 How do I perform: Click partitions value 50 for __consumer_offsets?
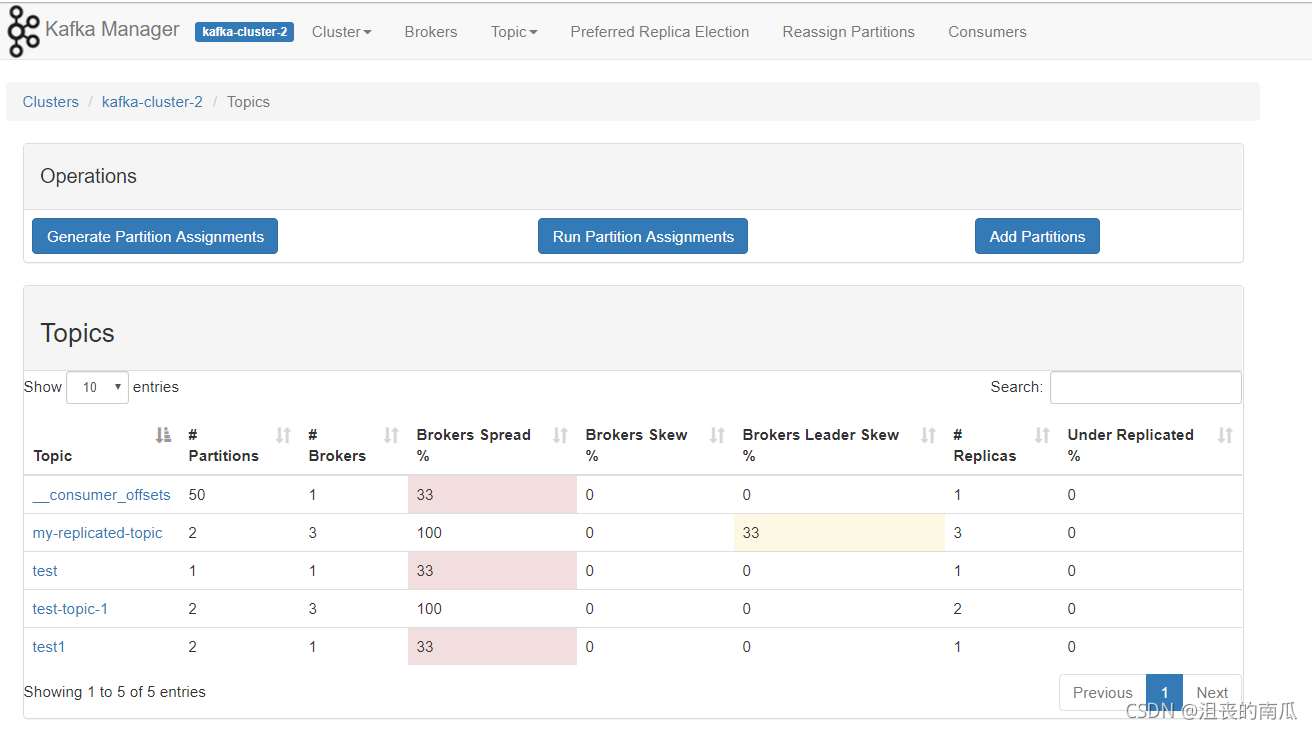[197, 495]
